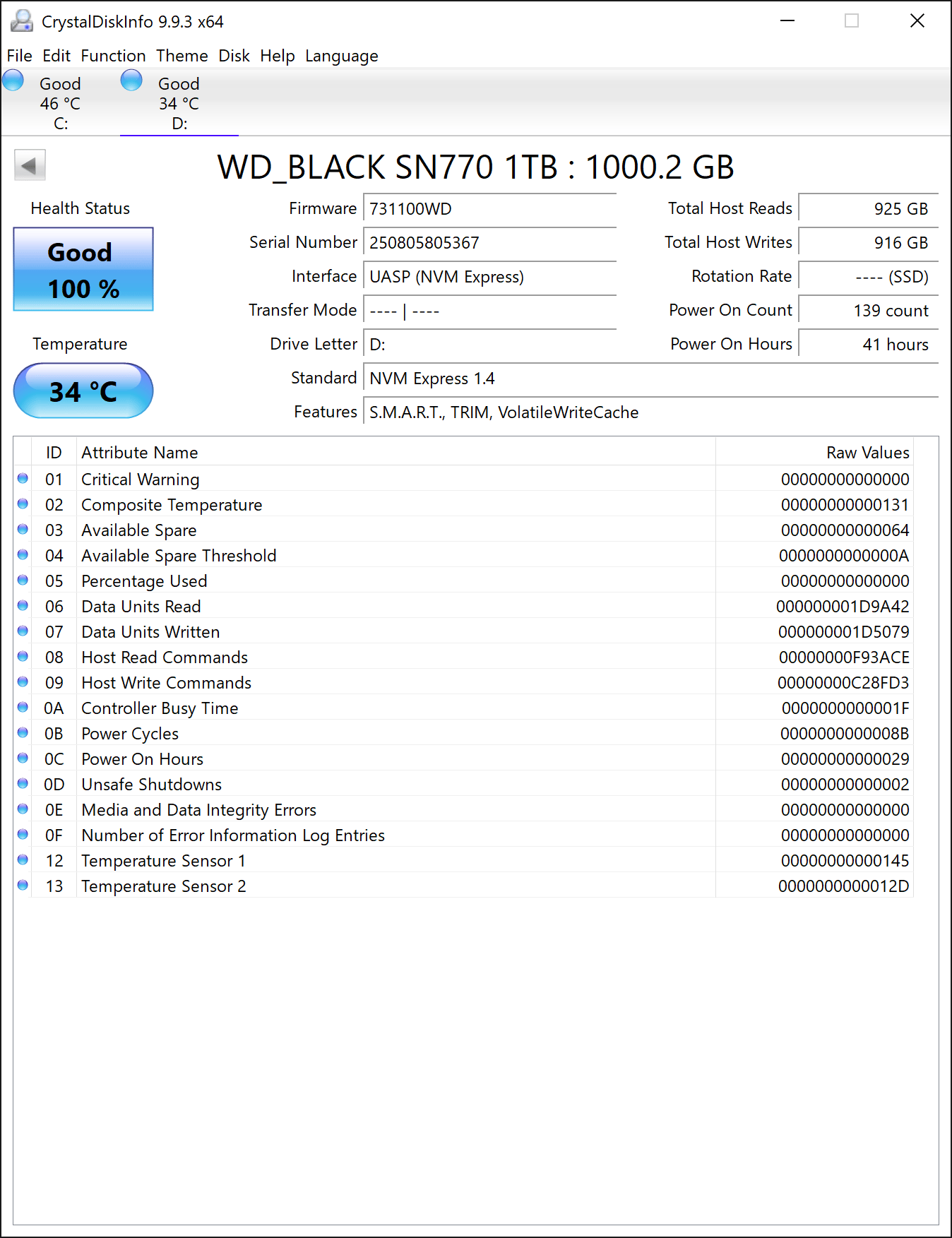The image size is (952, 1238).
Task: Click the Transfer Mode field
Action: [490, 311]
